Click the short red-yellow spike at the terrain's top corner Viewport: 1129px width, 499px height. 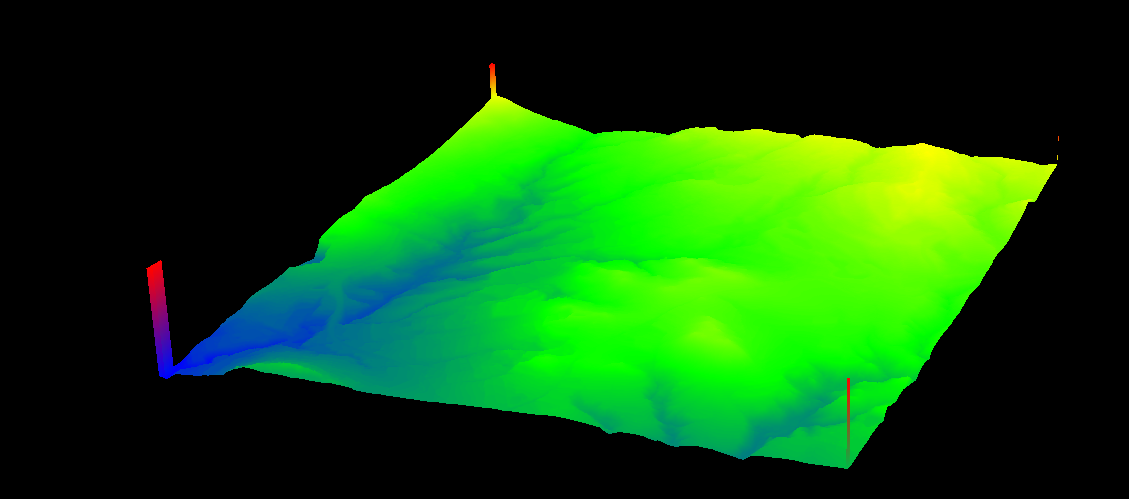pos(493,81)
